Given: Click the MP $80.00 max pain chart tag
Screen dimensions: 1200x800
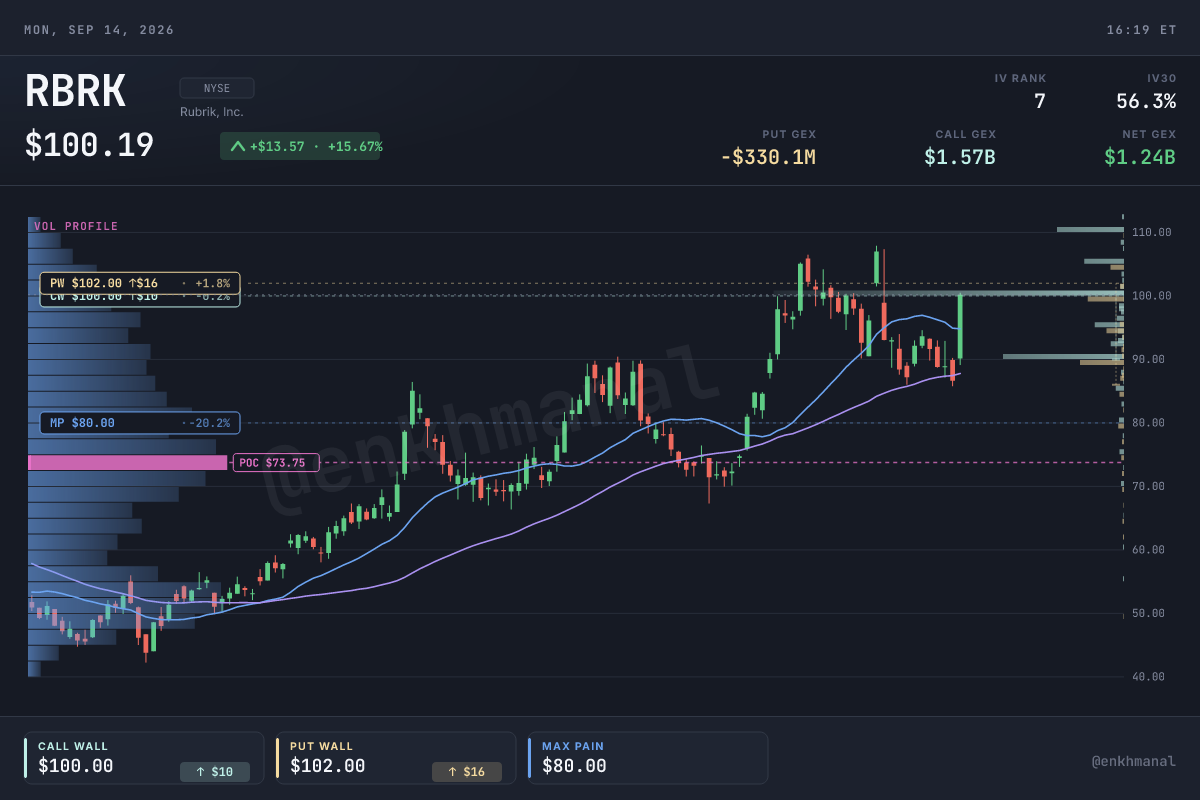Looking at the screenshot, I should 140,423.
